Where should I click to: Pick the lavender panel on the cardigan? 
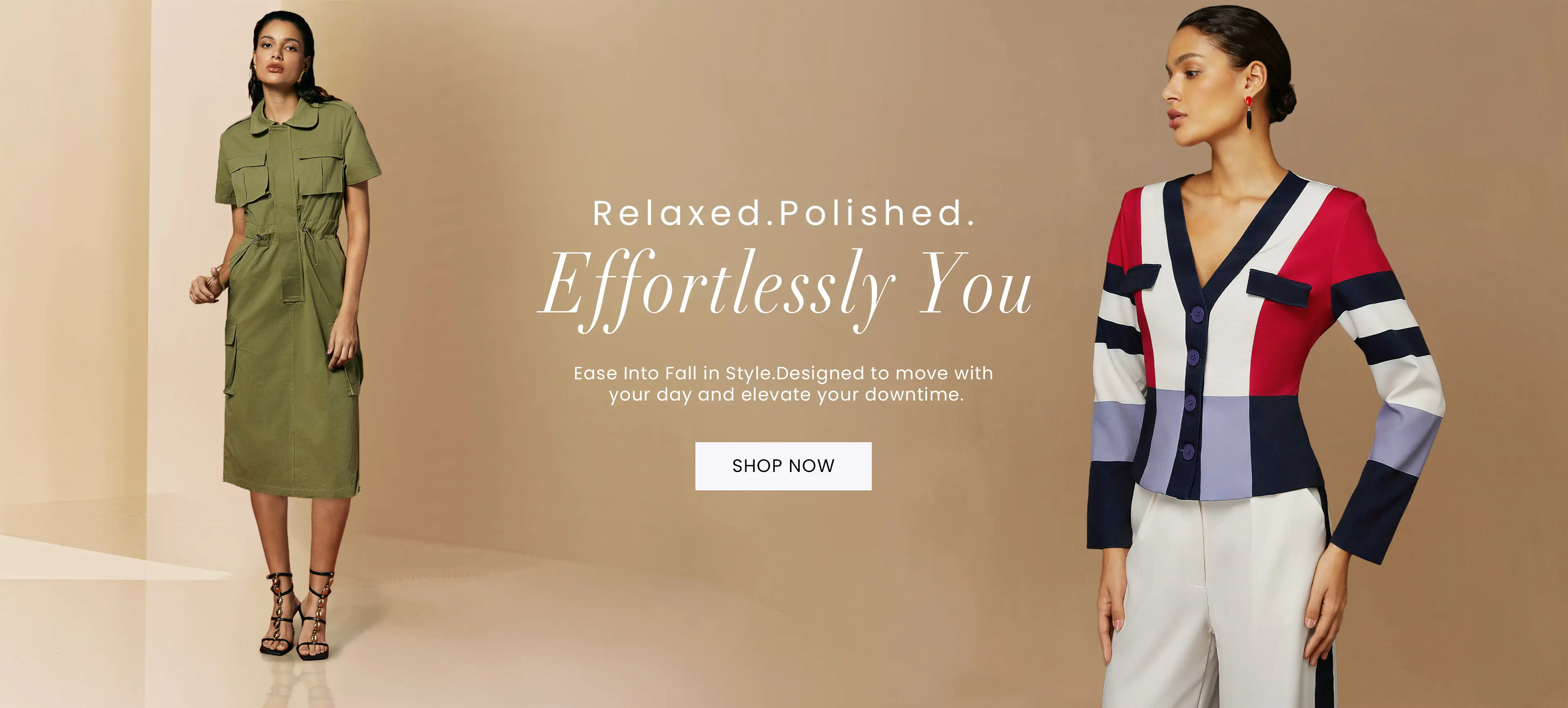pyautogui.click(x=1223, y=448)
